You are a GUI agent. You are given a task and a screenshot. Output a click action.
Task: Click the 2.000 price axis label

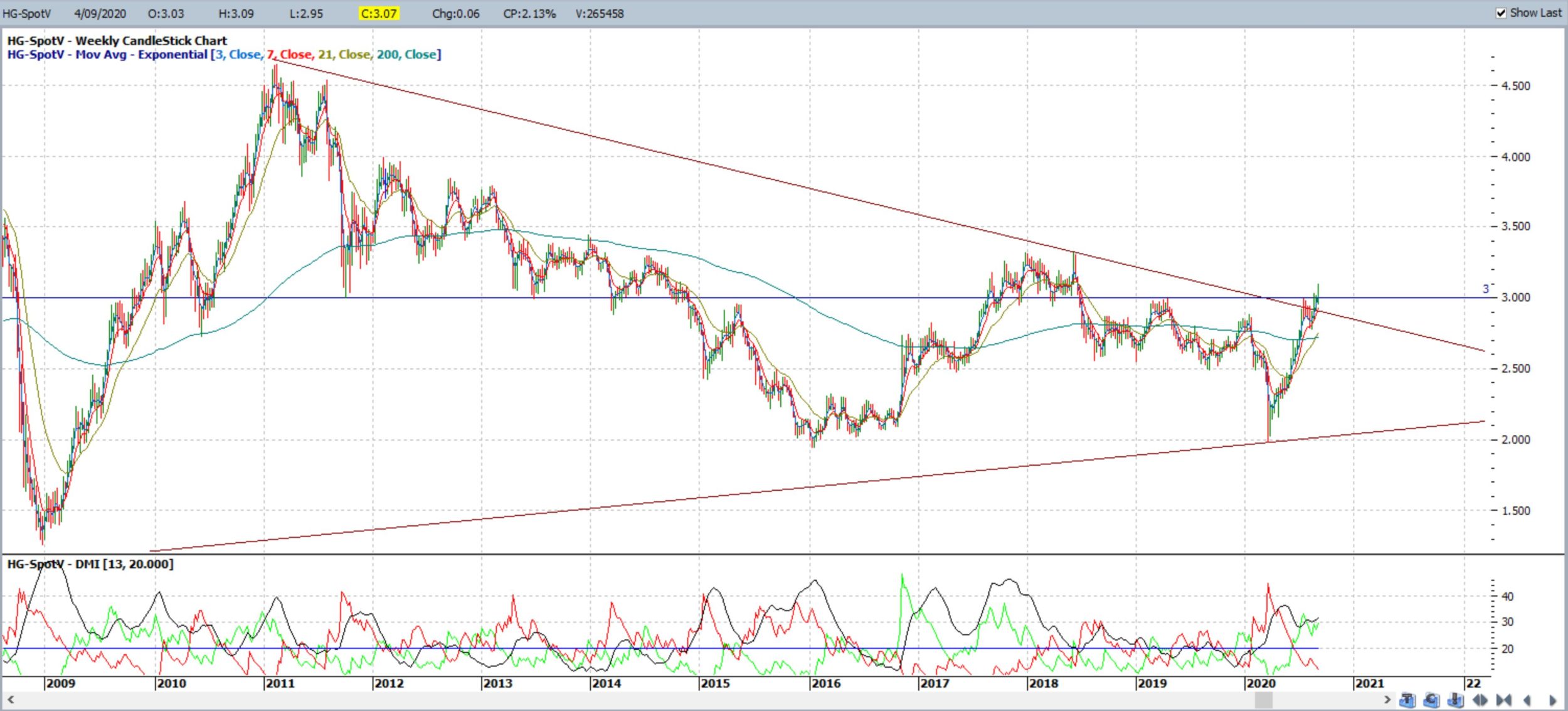pyautogui.click(x=1516, y=440)
